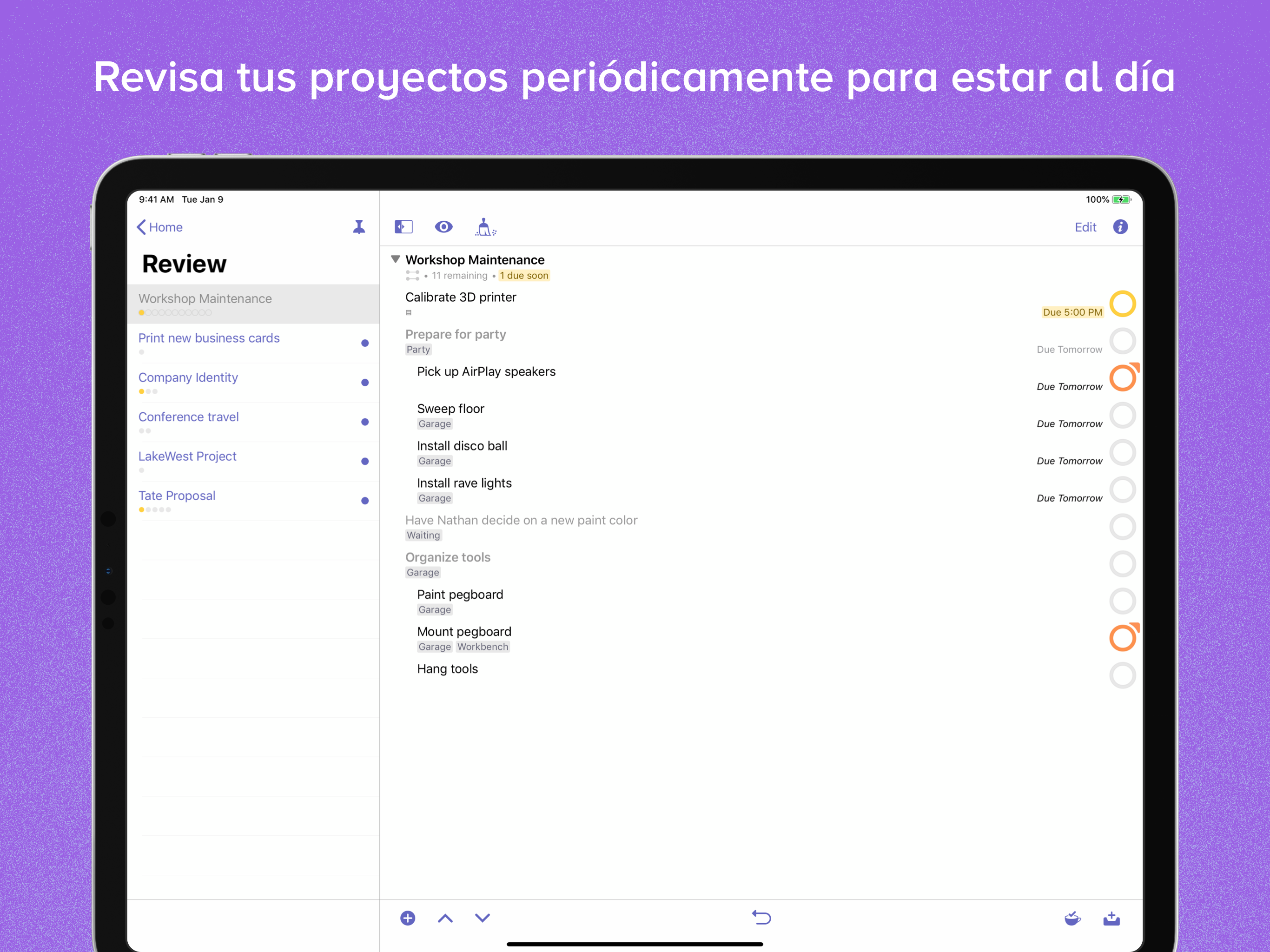Check off Calibrate 3D printer
The image size is (1270, 952).
pos(1123,303)
